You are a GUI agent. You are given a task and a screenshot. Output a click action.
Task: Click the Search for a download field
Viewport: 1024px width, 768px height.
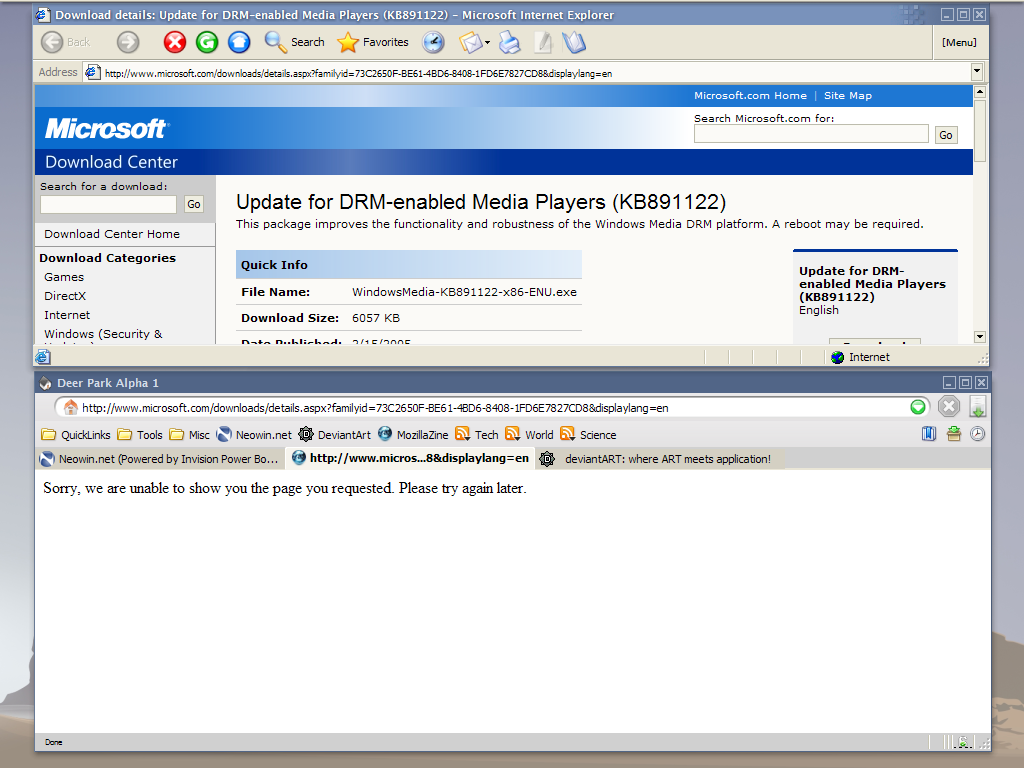point(108,204)
